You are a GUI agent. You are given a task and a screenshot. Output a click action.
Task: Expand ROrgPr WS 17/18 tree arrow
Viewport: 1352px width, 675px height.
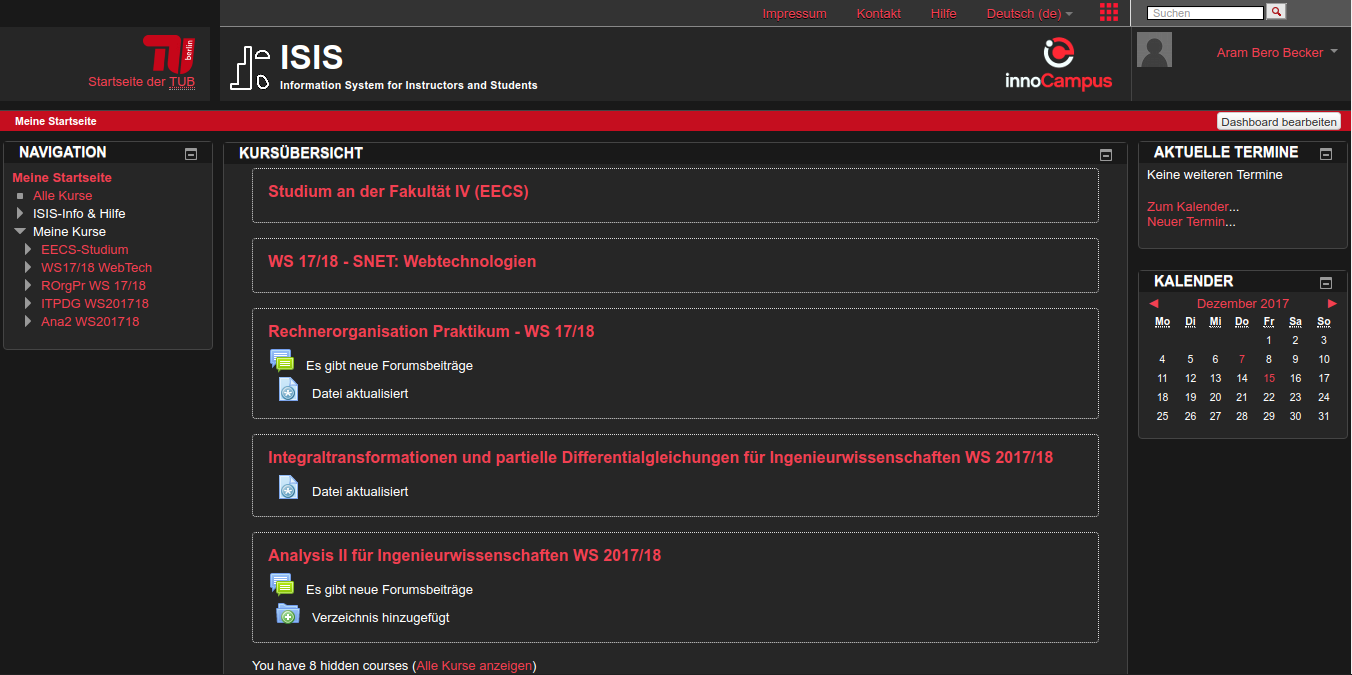point(28,285)
